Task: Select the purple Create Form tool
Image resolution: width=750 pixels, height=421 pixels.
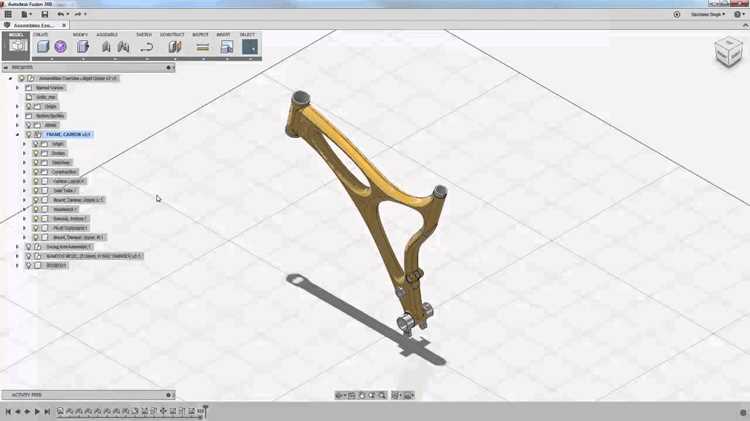Action: [60, 46]
